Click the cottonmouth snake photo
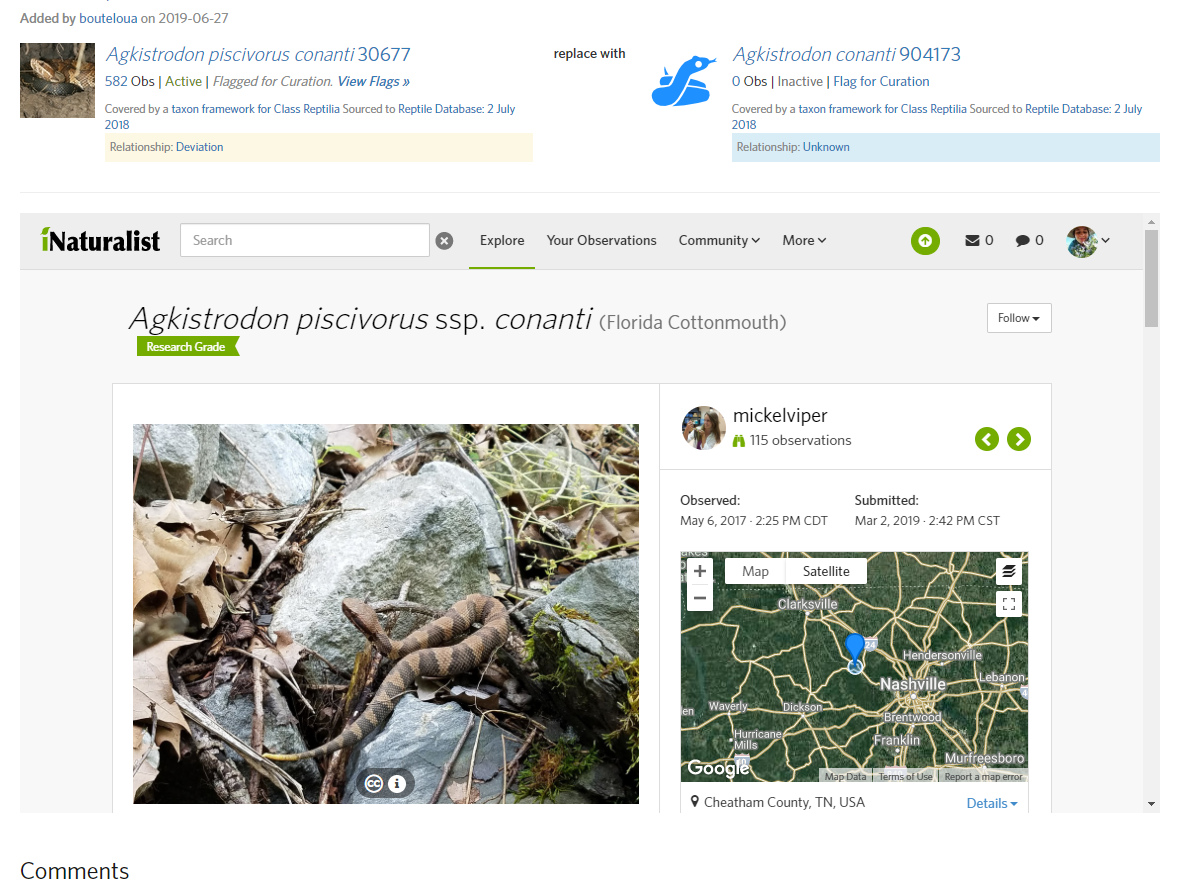1193x894 pixels. pos(386,614)
